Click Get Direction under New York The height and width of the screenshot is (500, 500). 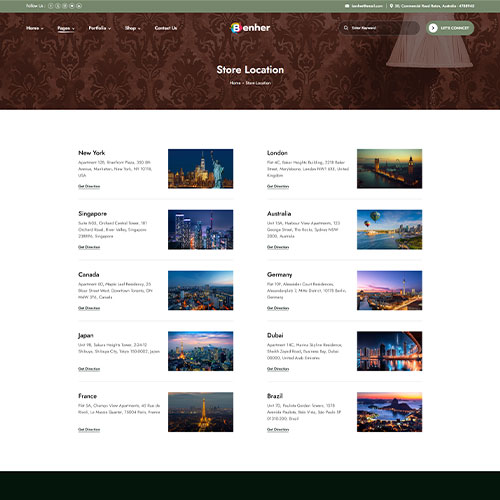tap(89, 186)
